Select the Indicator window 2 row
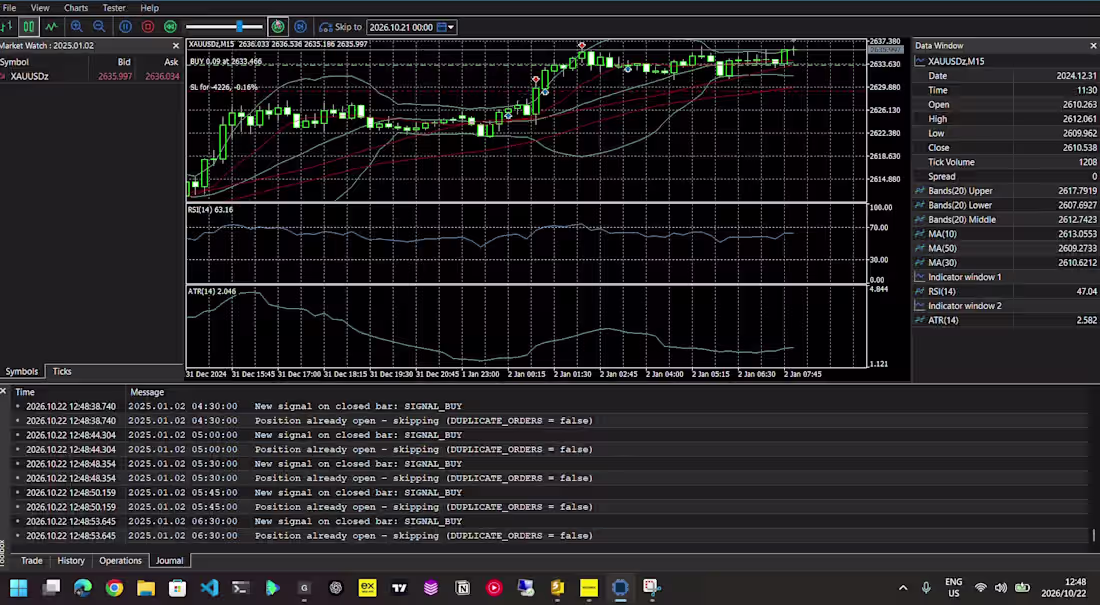1100x605 pixels. point(1005,306)
